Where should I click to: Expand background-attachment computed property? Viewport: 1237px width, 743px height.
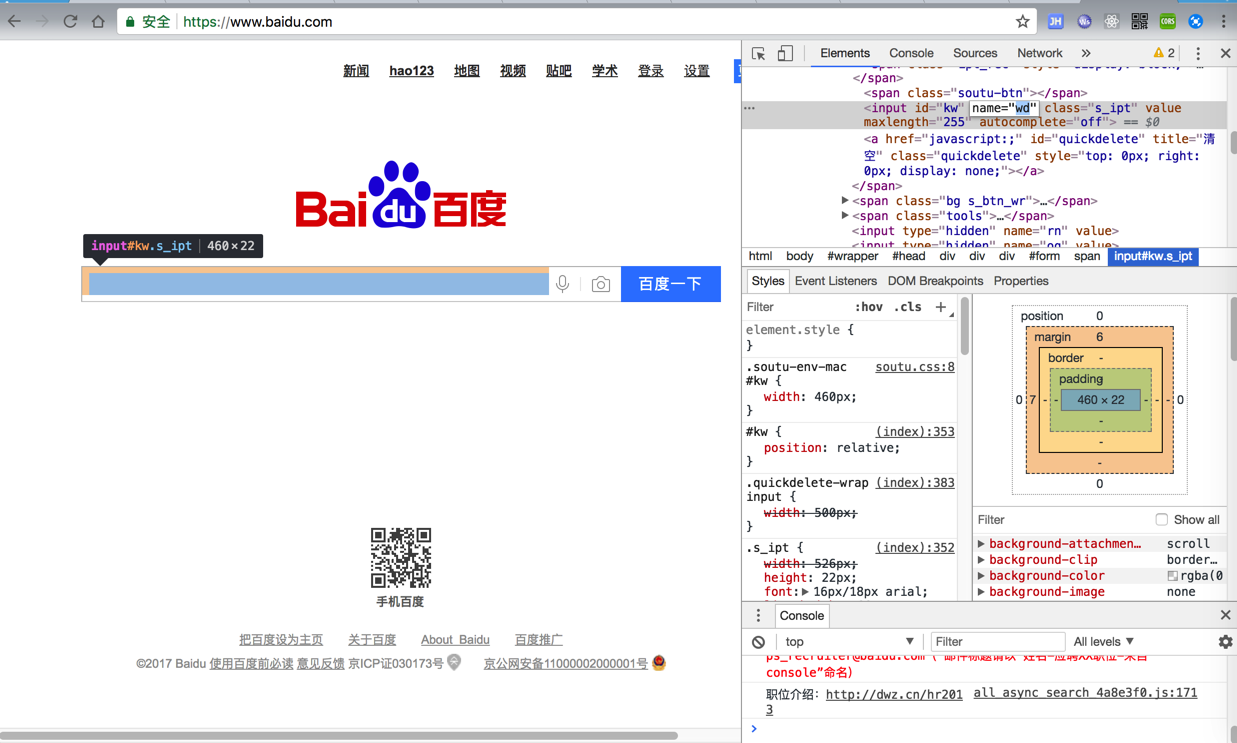point(981,544)
